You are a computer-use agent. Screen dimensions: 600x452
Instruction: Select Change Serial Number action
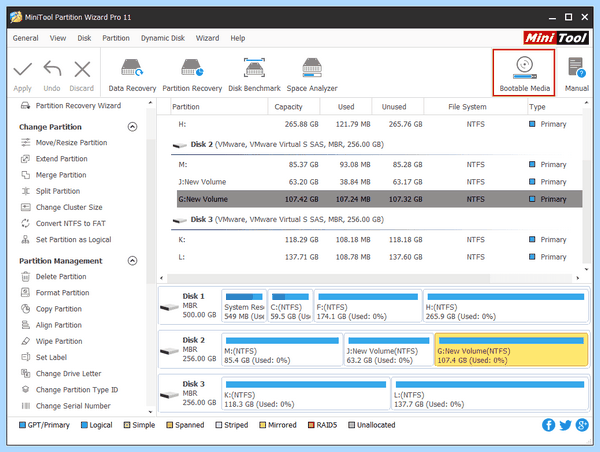tap(73, 406)
